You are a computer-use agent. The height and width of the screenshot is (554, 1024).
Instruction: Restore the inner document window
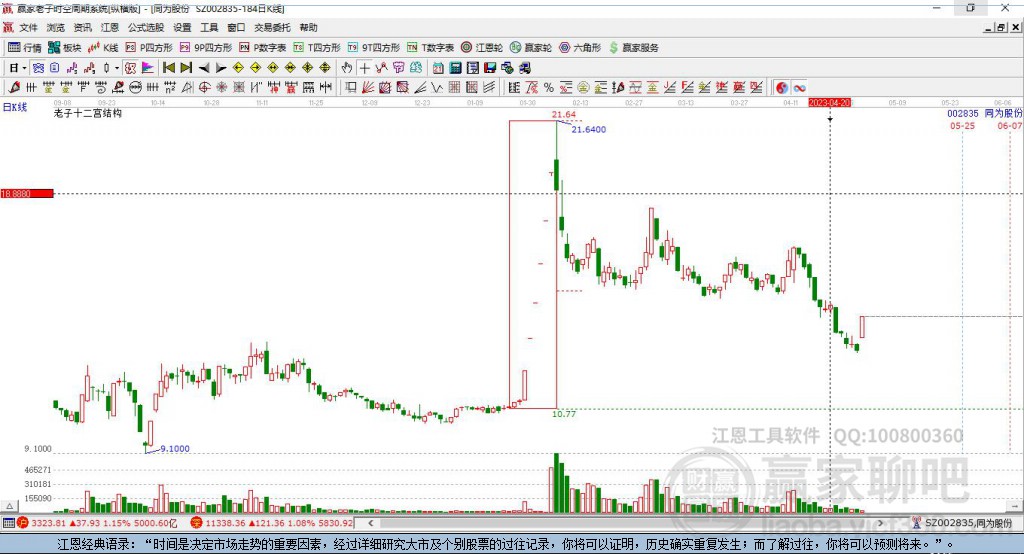click(x=1001, y=27)
